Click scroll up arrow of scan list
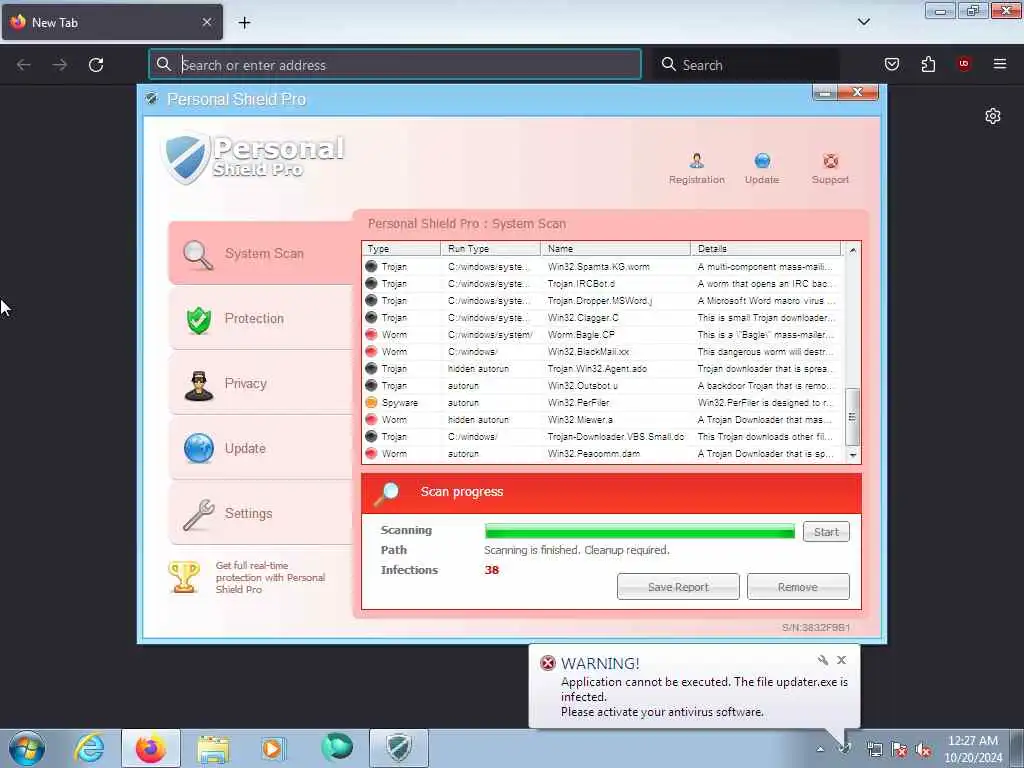1024x768 pixels. [852, 250]
